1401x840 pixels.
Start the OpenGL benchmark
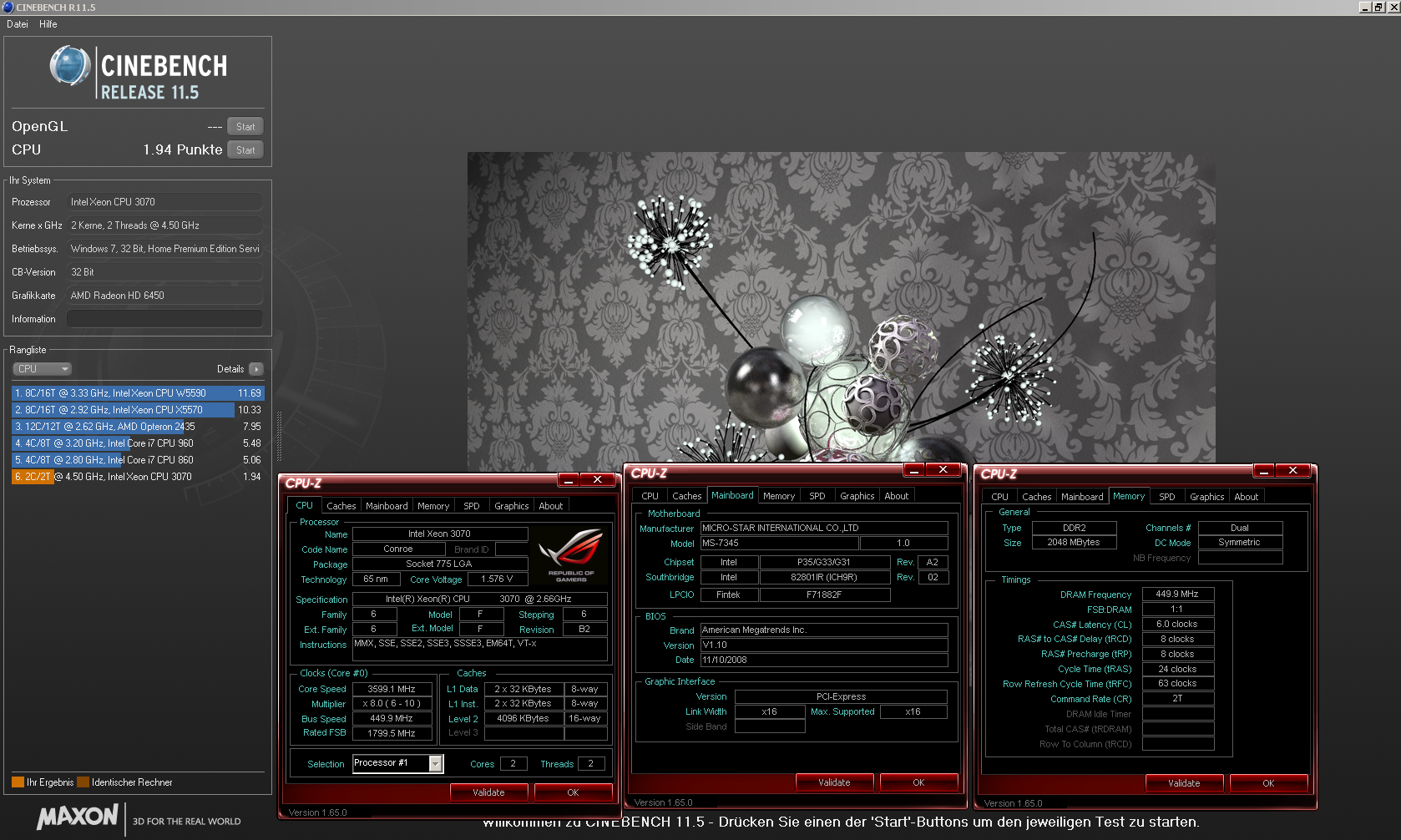pos(245,127)
